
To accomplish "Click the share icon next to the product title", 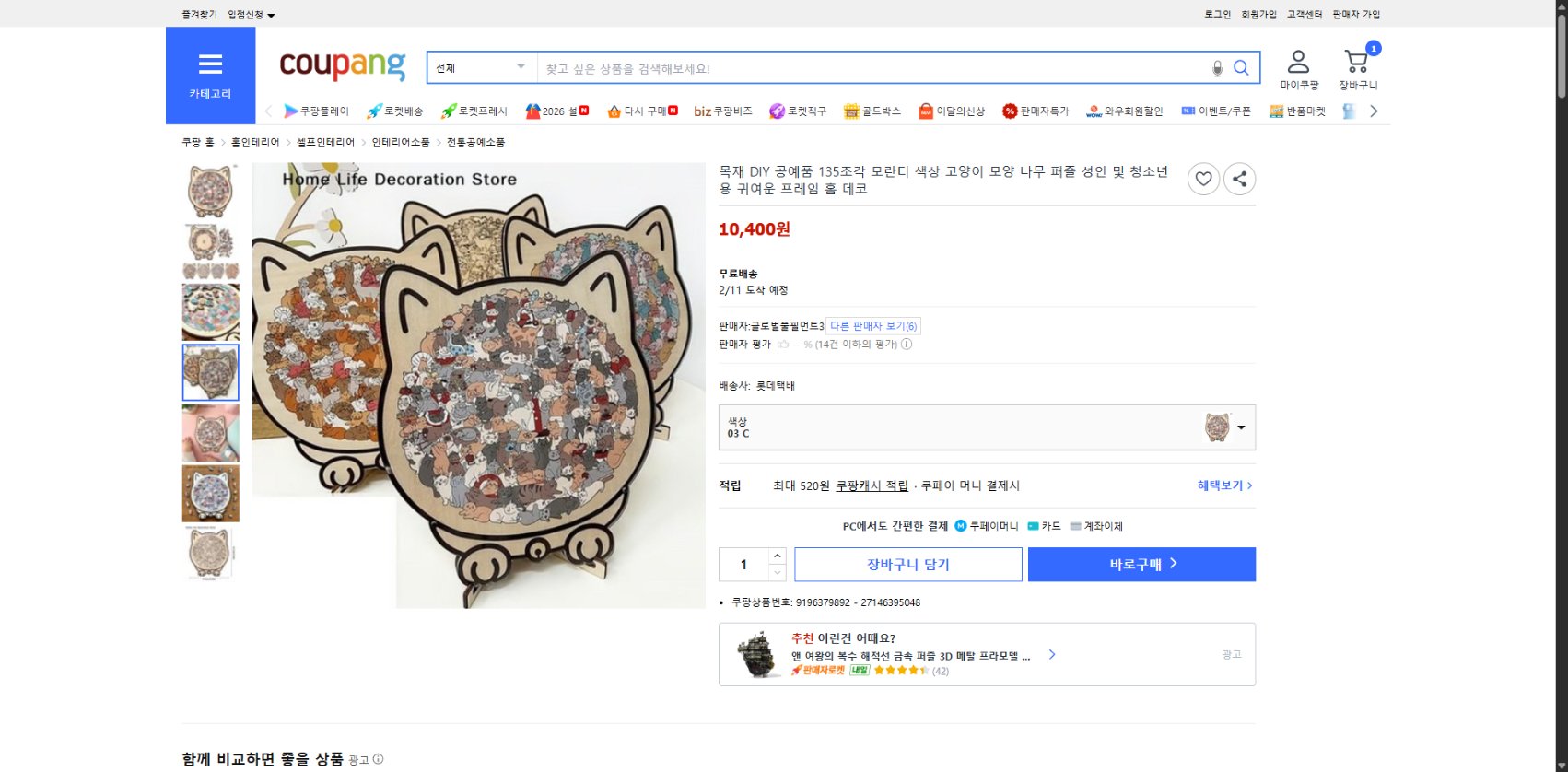I will point(1240,179).
